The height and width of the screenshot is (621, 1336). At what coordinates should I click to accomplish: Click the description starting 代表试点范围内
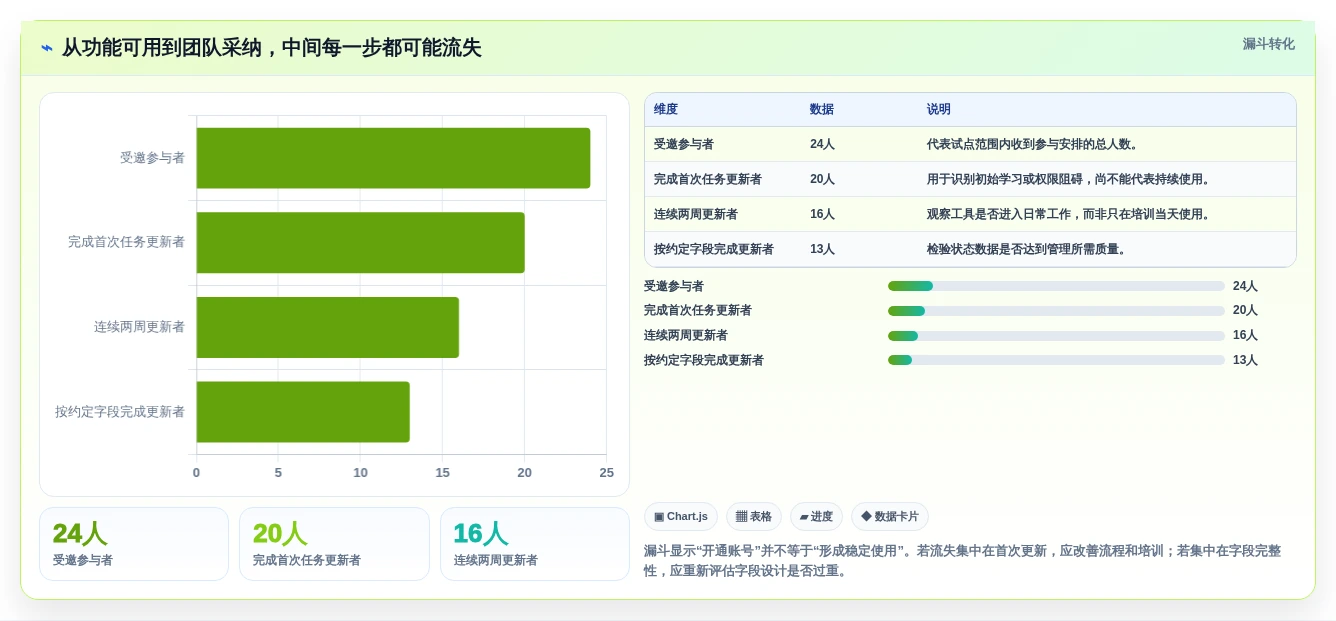tap(1033, 144)
